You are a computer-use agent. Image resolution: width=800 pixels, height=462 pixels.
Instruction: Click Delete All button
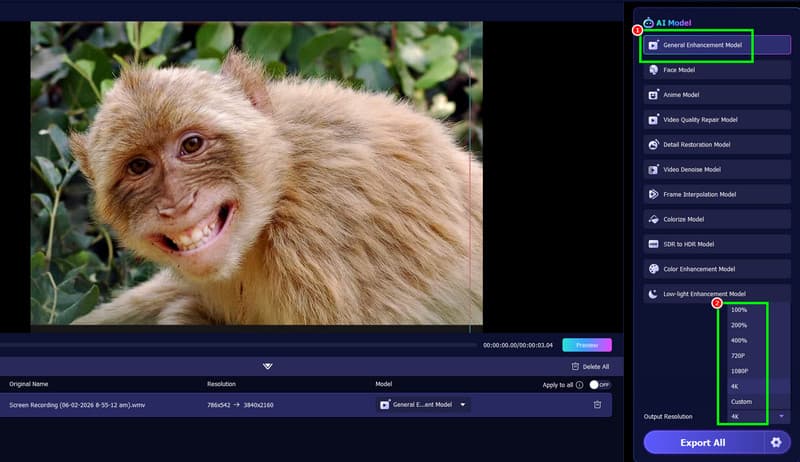tap(590, 367)
